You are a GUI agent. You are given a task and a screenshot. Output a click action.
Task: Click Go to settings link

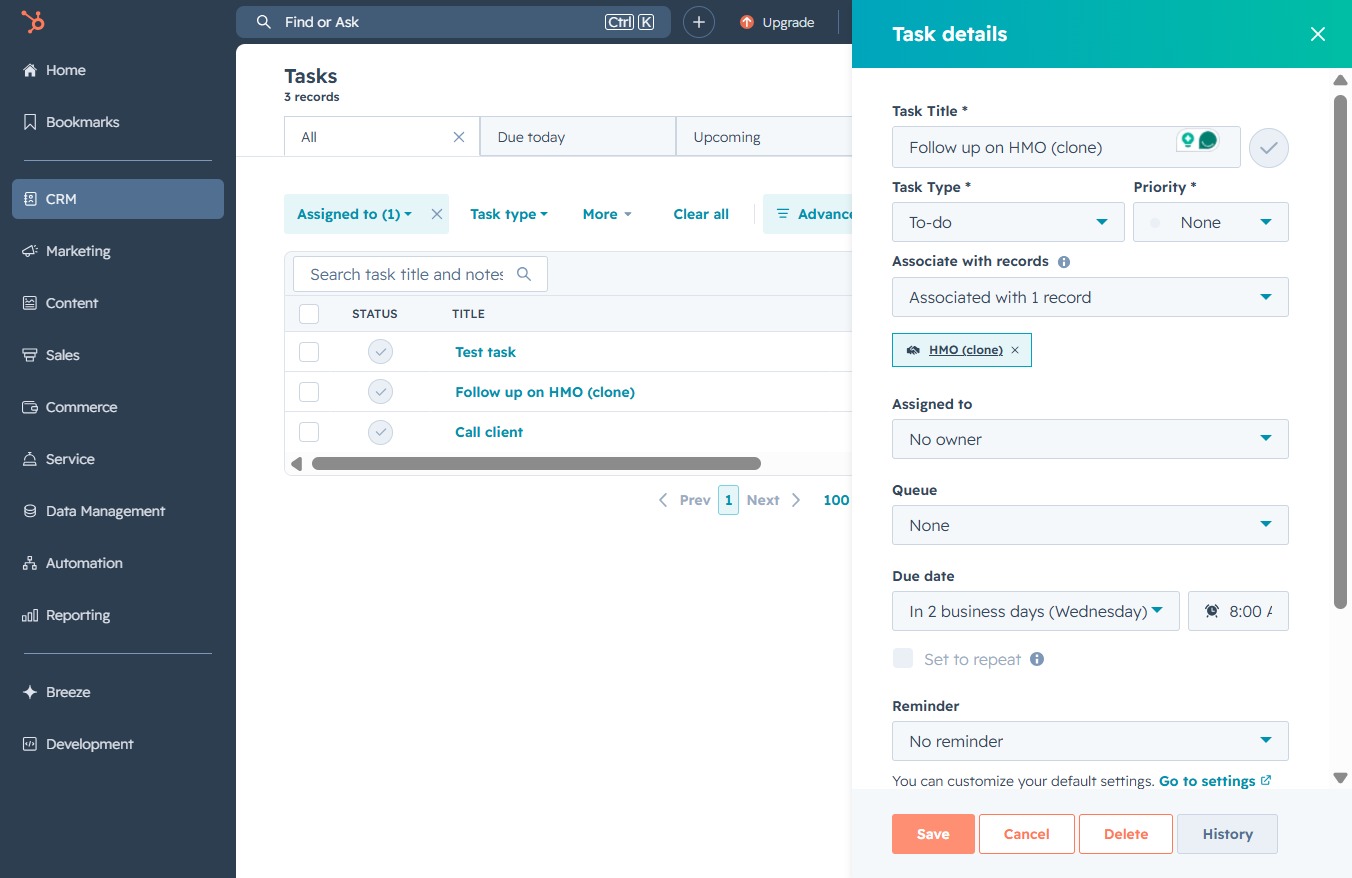[x=1215, y=781]
